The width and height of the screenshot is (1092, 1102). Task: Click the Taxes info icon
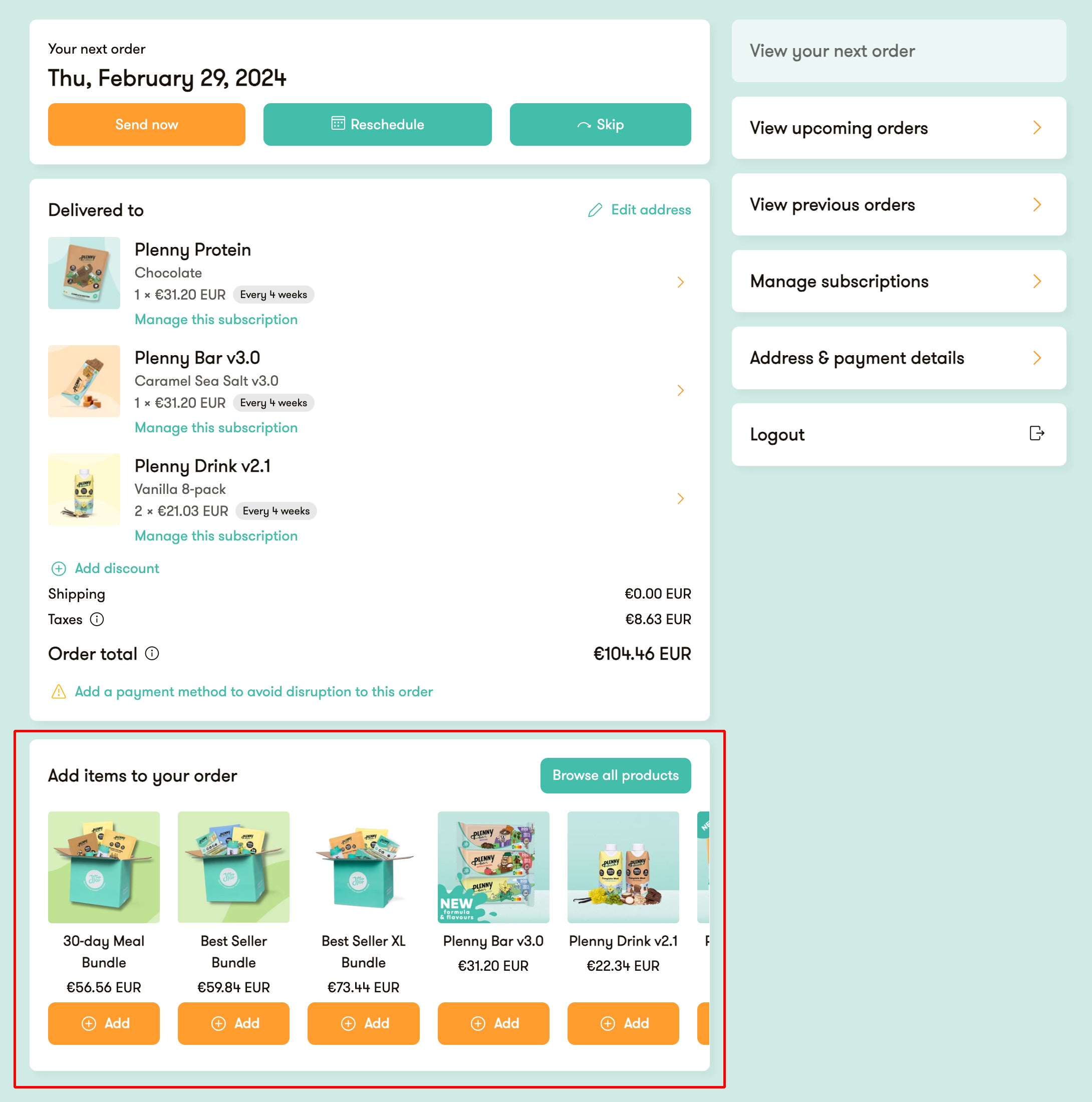click(97, 619)
